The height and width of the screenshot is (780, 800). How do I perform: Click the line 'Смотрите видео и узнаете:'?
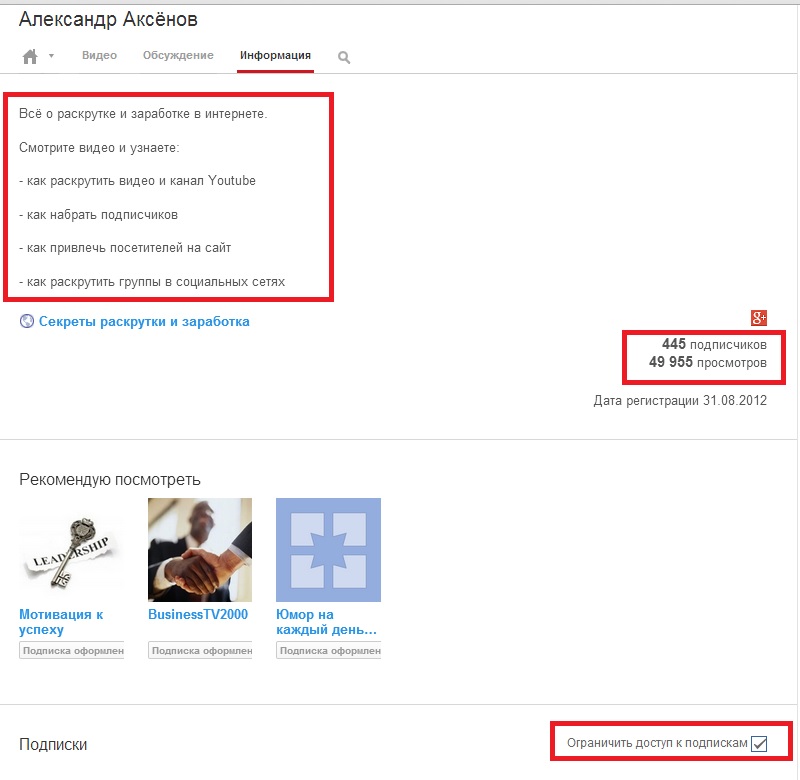click(x=99, y=147)
